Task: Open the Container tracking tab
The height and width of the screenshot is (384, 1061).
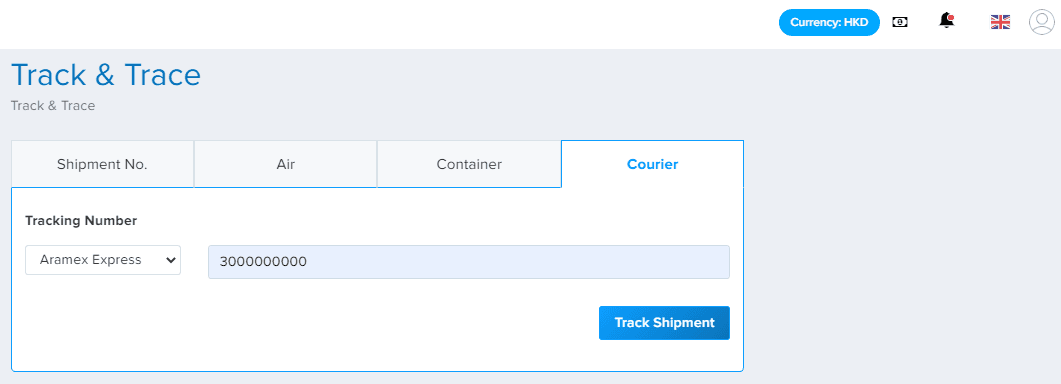Action: pyautogui.click(x=469, y=164)
